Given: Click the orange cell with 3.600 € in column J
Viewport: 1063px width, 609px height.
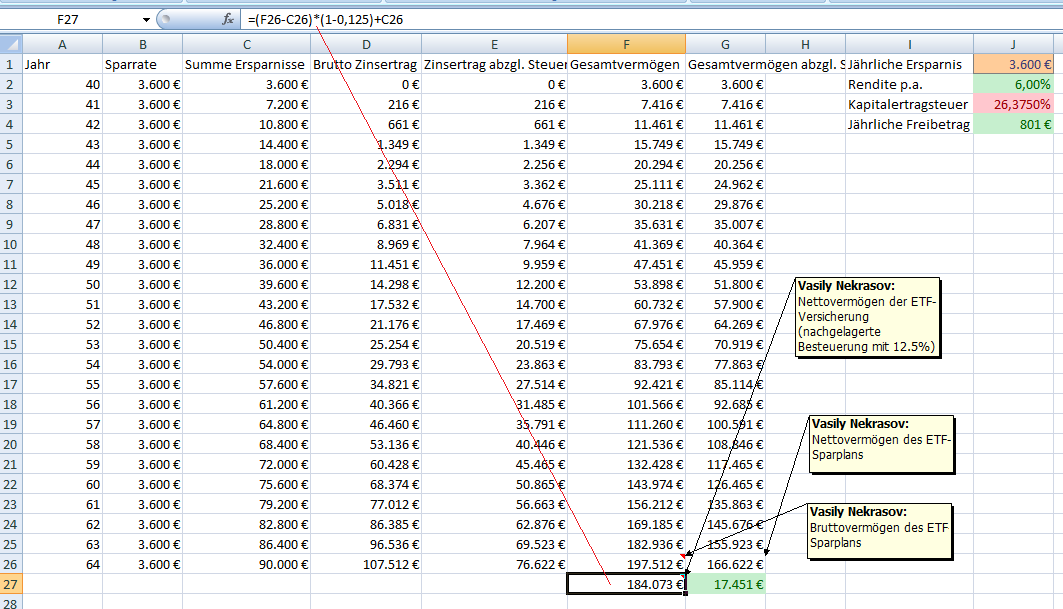Looking at the screenshot, I should click(1012, 64).
